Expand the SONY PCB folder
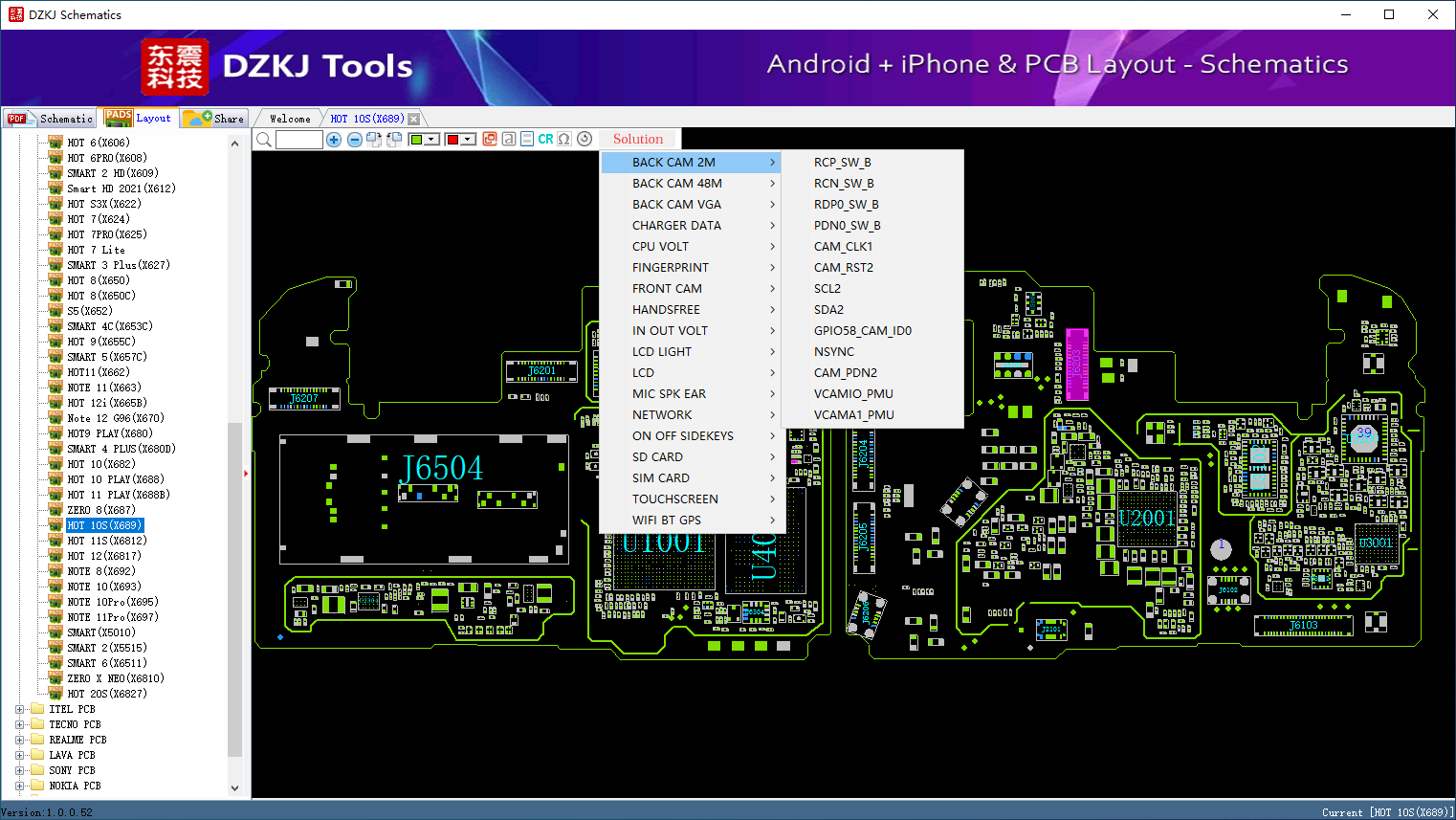1456x820 pixels. click(20, 770)
